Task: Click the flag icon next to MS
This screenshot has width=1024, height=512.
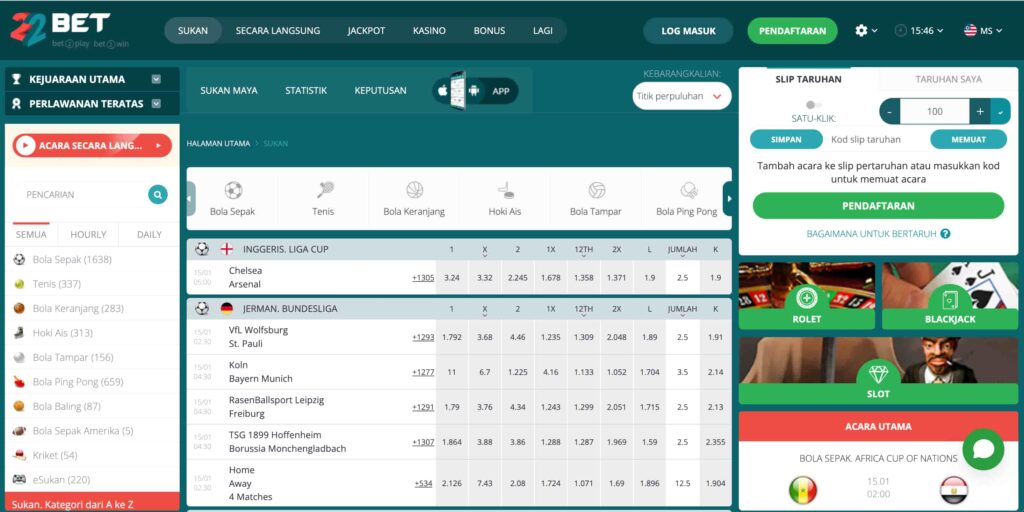Action: click(970, 31)
